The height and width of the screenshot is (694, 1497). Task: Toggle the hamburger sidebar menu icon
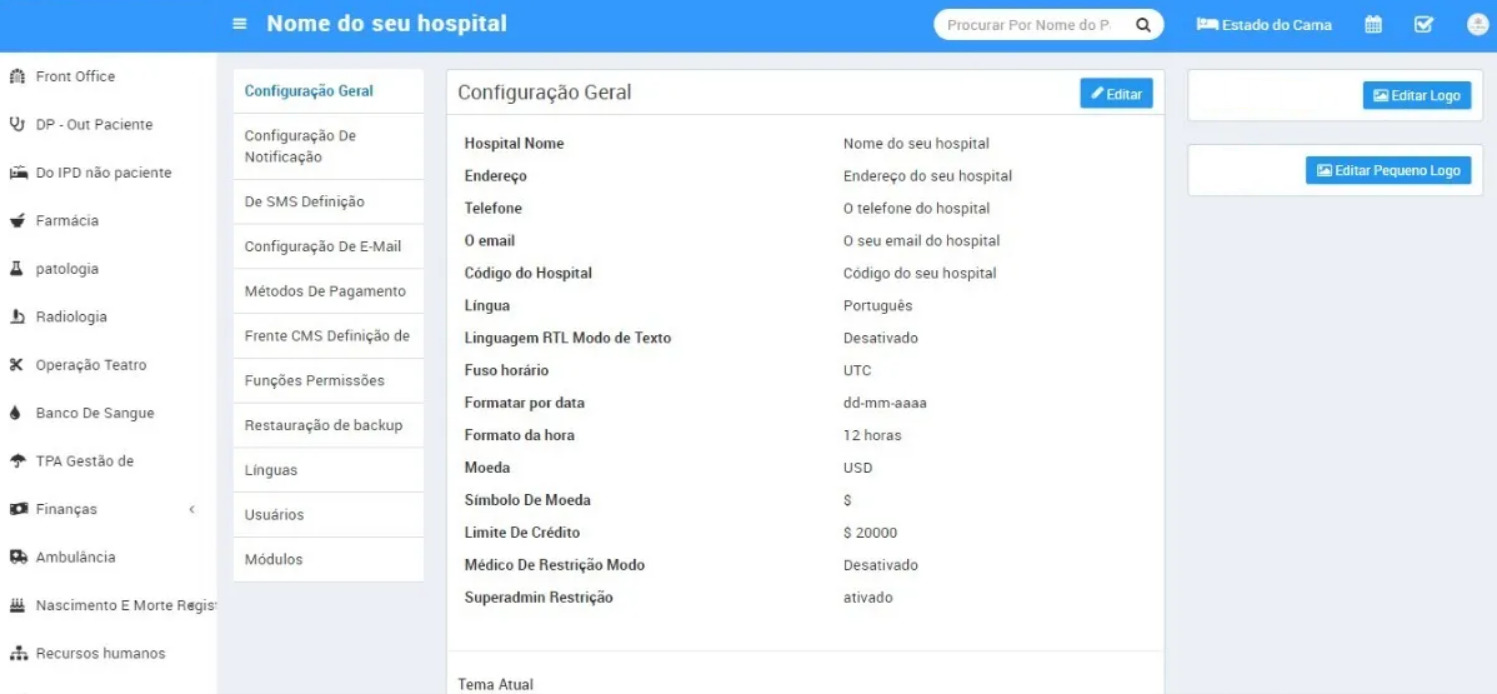point(240,24)
